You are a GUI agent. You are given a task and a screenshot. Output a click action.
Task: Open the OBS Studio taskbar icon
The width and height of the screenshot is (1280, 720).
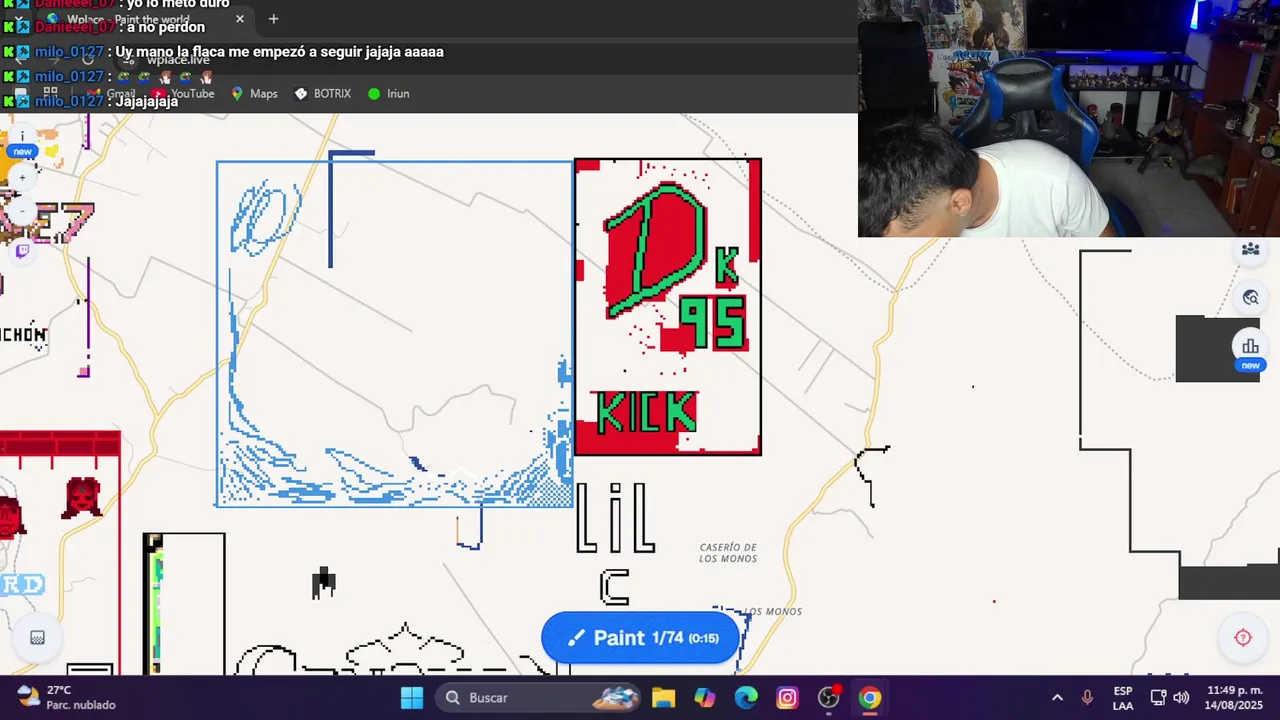pyautogui.click(x=829, y=698)
